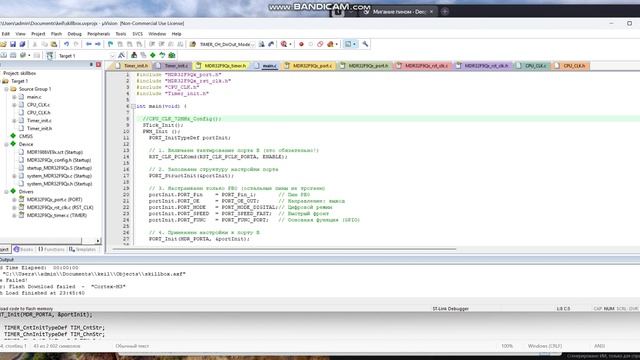
Task: Open the debug button dropdown arrow
Action: (290, 44)
